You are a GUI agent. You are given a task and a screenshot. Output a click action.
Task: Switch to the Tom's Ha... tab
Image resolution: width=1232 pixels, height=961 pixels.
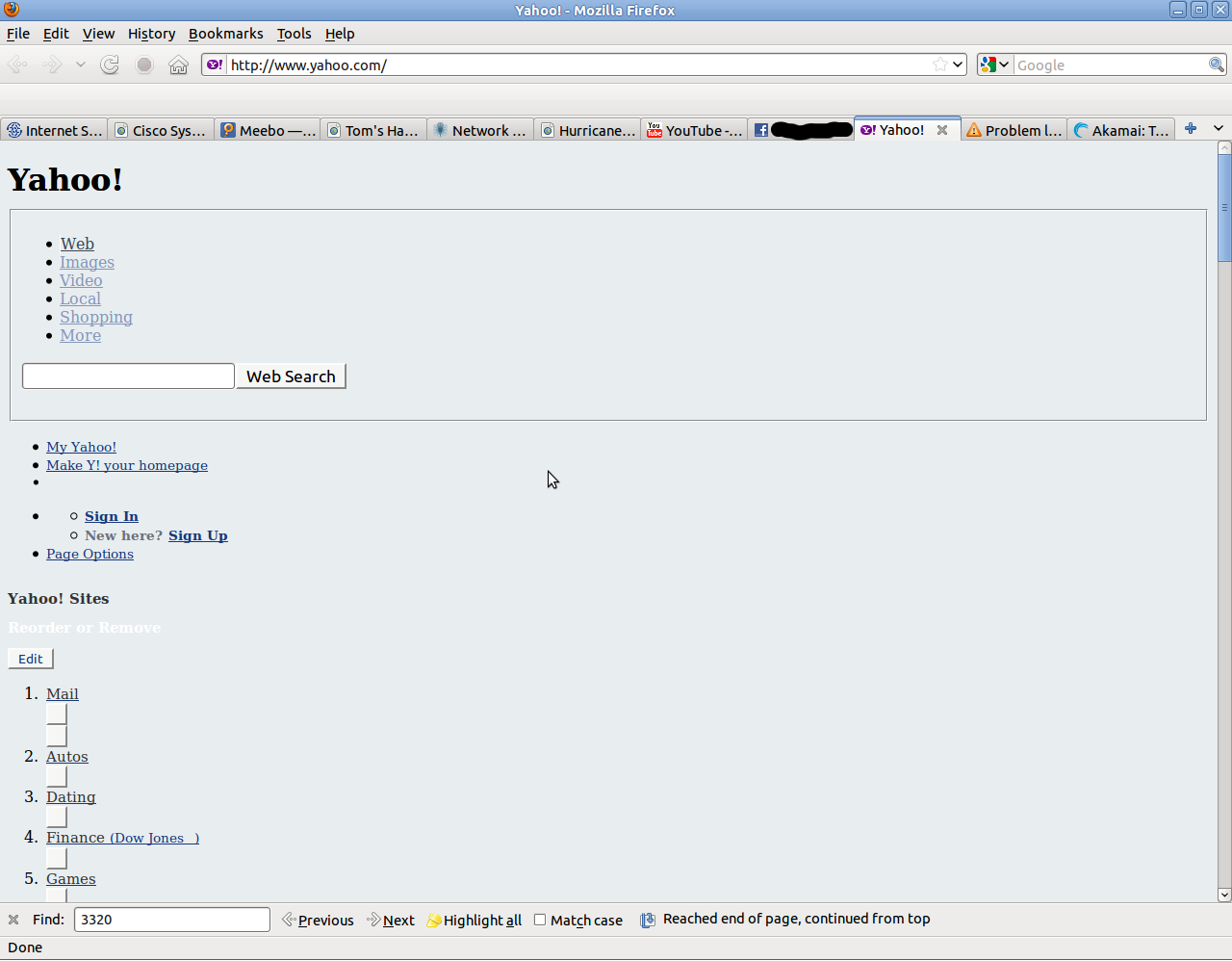(x=373, y=130)
